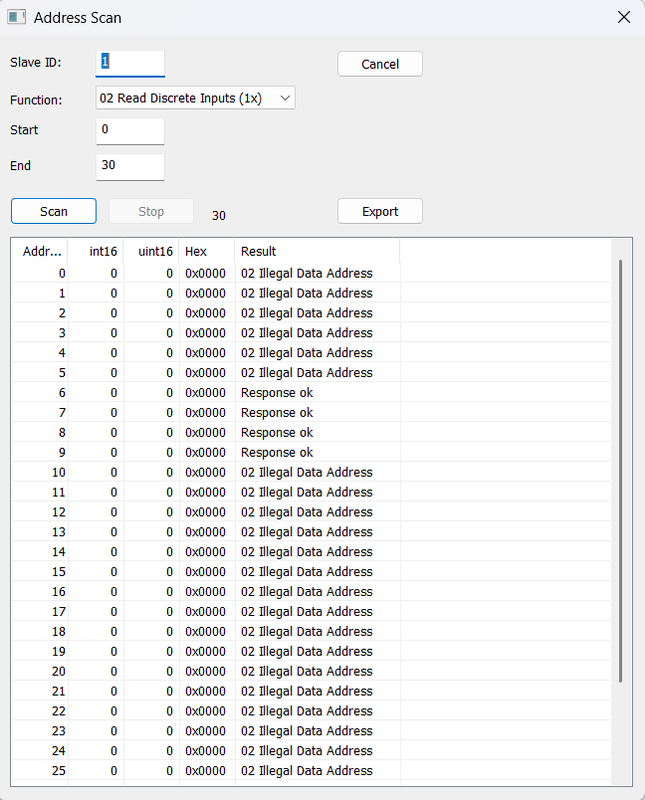Click the Address Scan window title icon
This screenshot has height=800, width=645.
pos(16,18)
